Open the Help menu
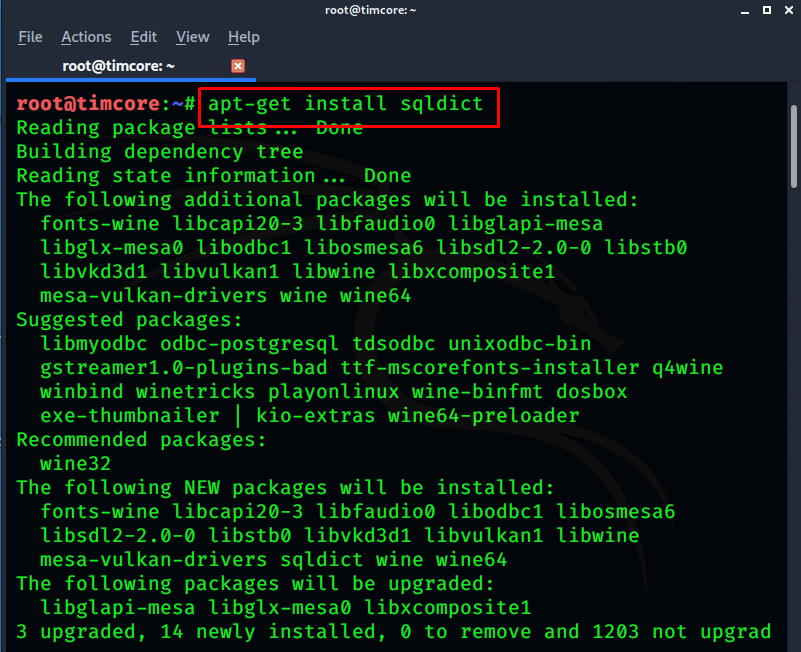Viewport: 801px width, 652px height. coord(244,37)
